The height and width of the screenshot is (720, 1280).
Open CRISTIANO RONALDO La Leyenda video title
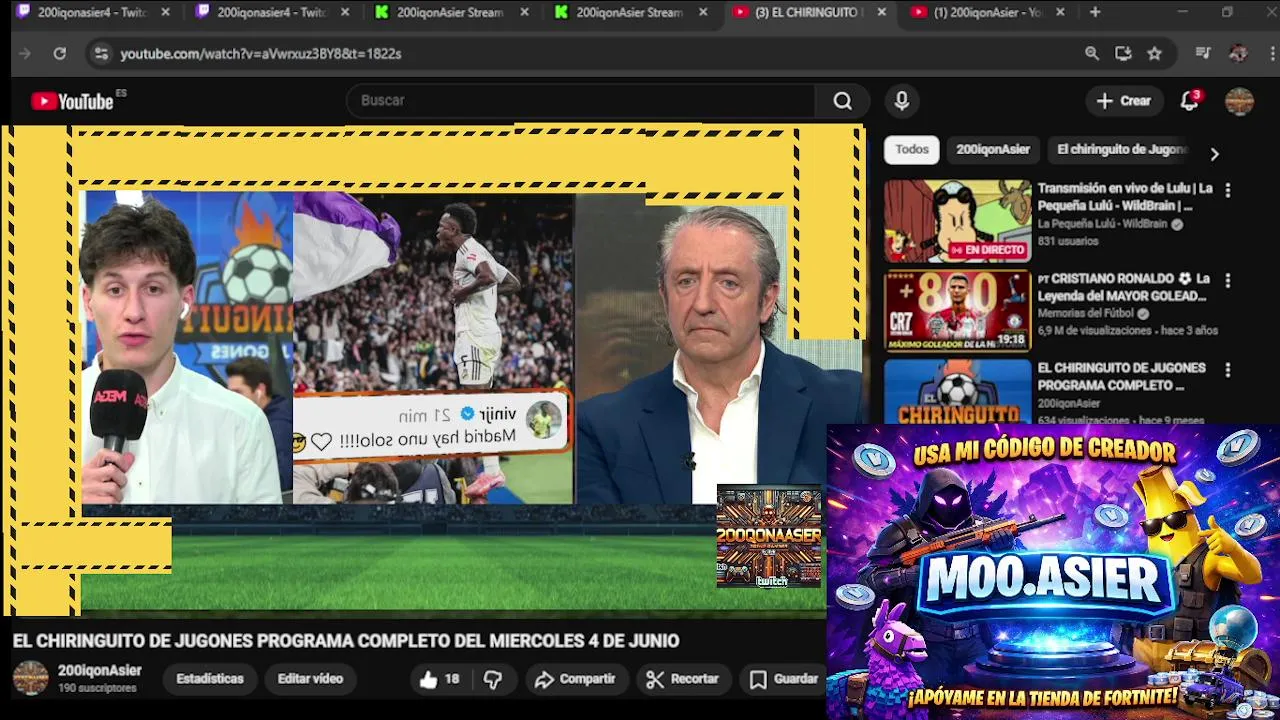[1124, 287]
